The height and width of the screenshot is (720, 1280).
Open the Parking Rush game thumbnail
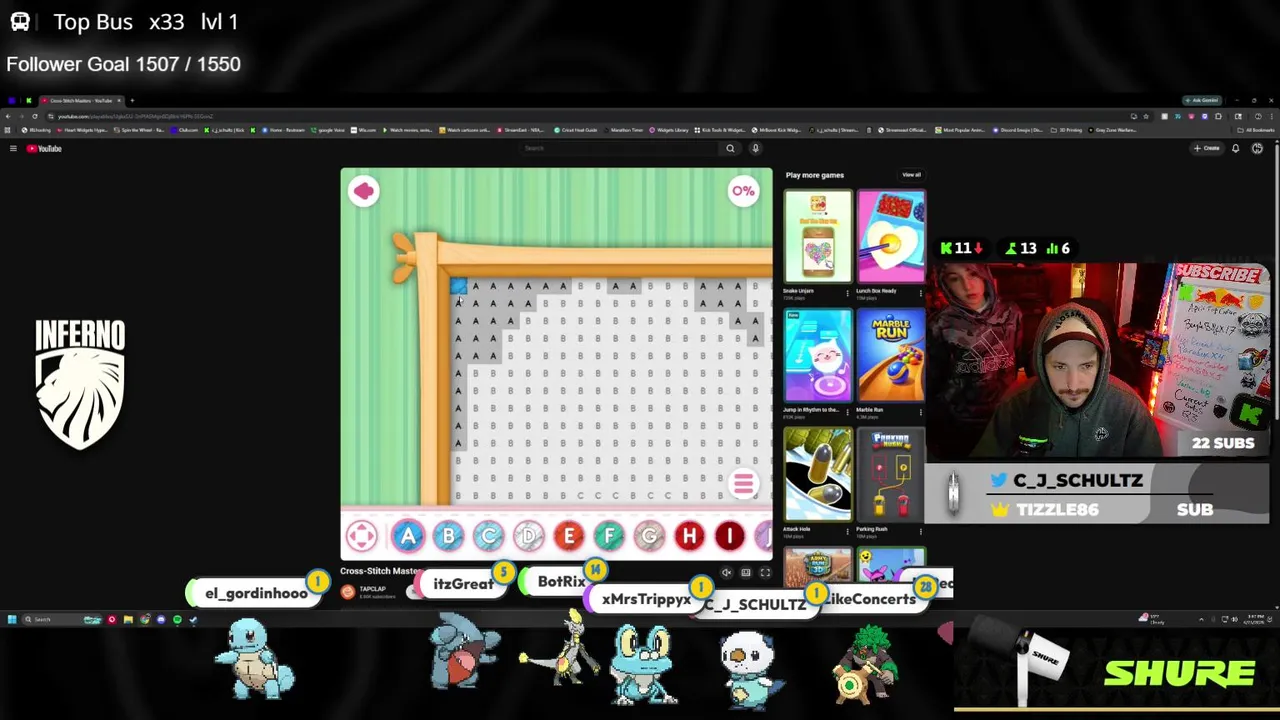point(891,475)
